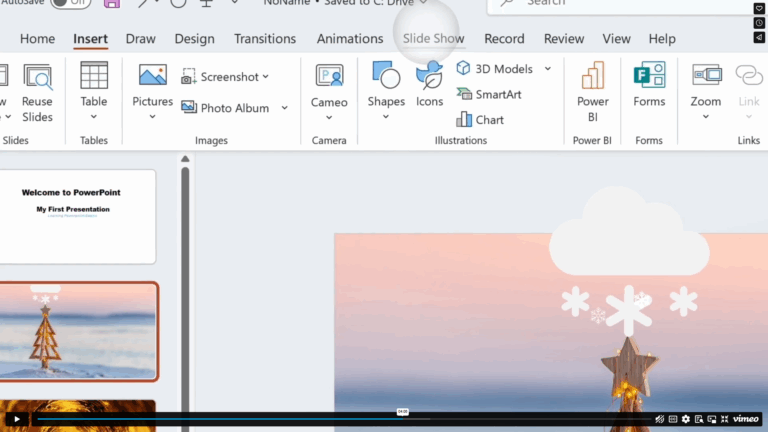This screenshot has width=768, height=432.
Task: Select the Insert ribbon tab
Action: (x=91, y=39)
